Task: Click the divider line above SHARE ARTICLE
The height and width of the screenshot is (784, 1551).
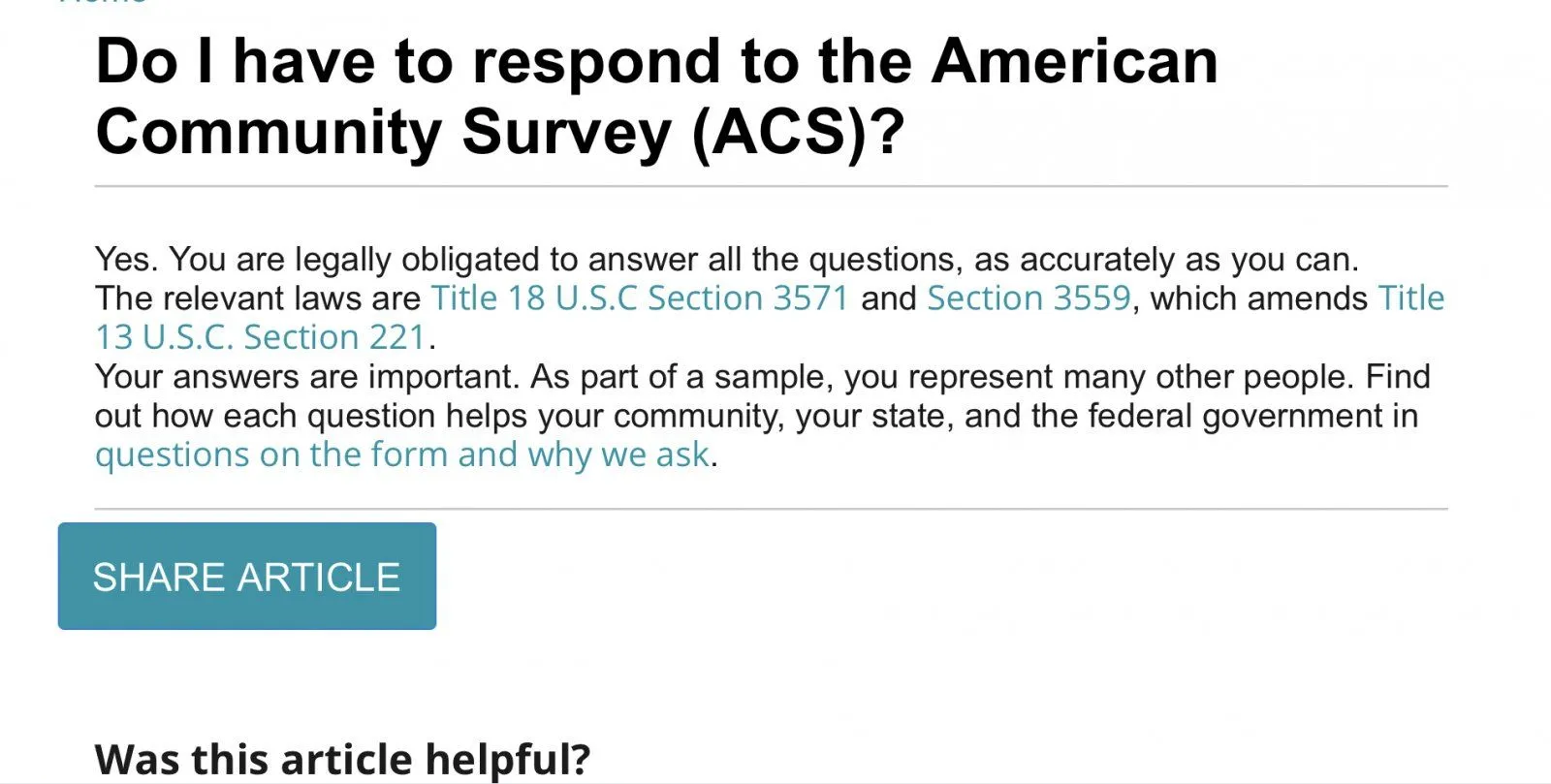Action: pos(771,508)
